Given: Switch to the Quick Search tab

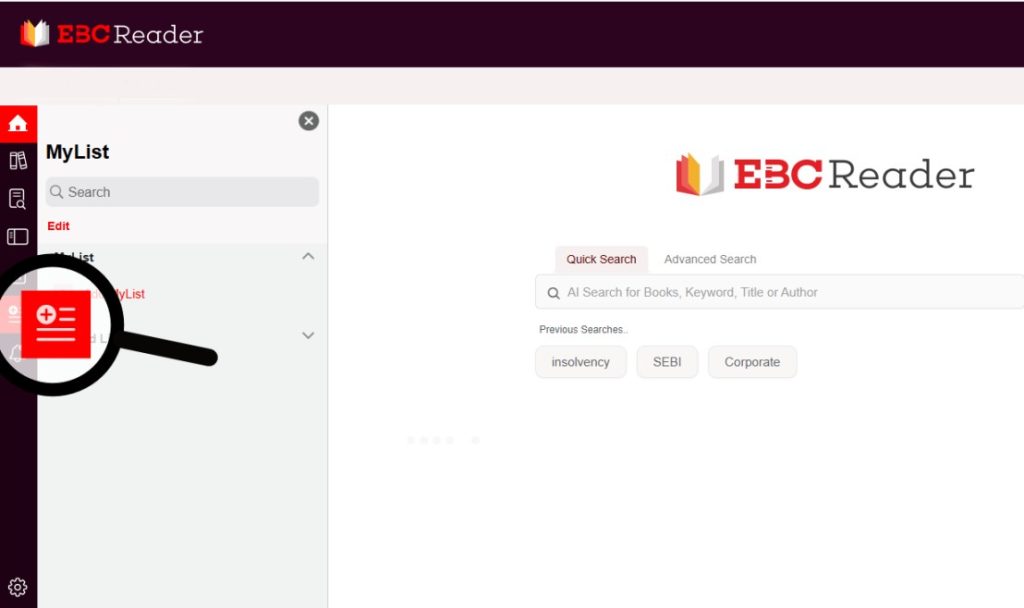Looking at the screenshot, I should [x=601, y=259].
